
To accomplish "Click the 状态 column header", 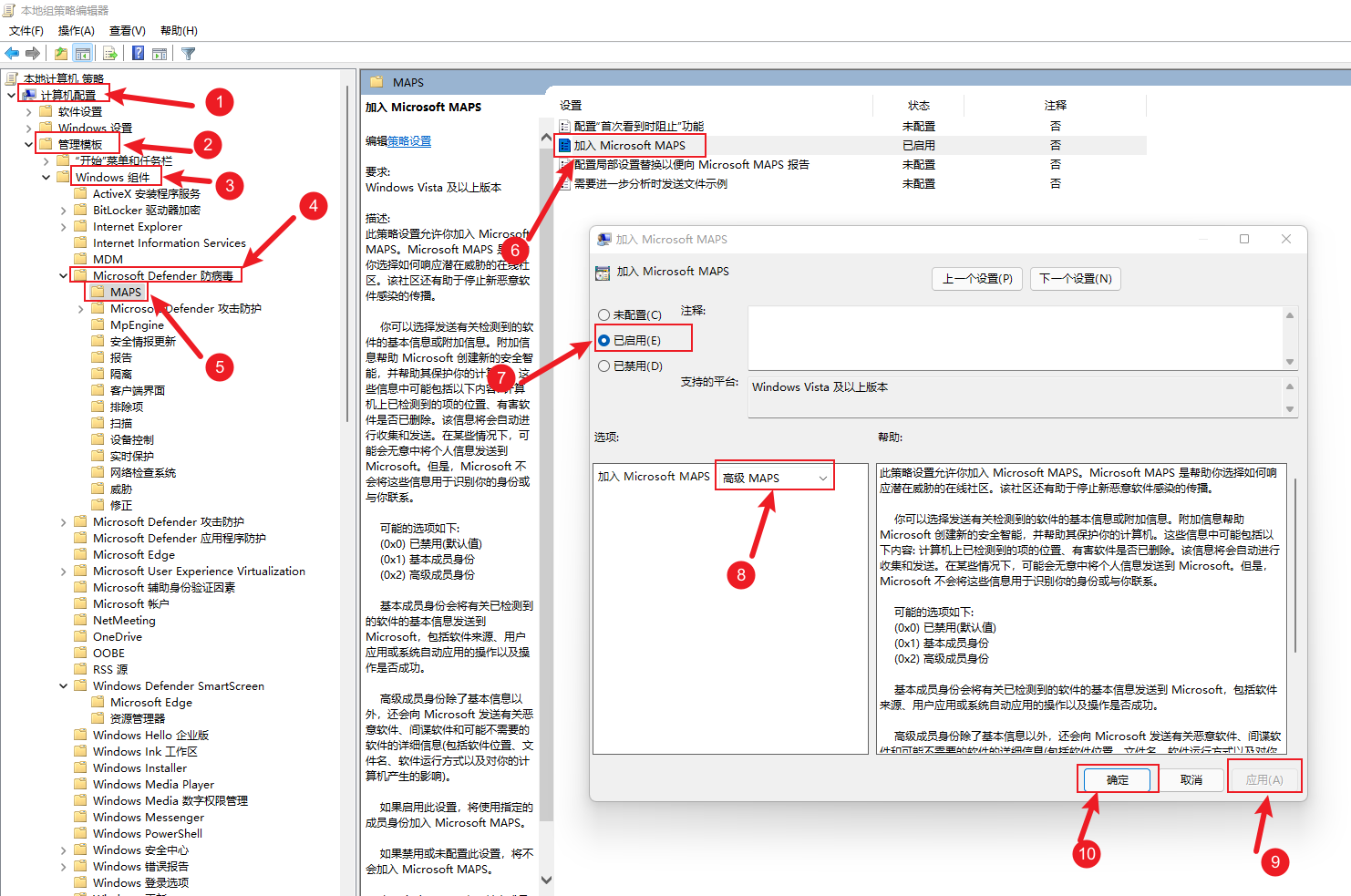I will click(919, 106).
